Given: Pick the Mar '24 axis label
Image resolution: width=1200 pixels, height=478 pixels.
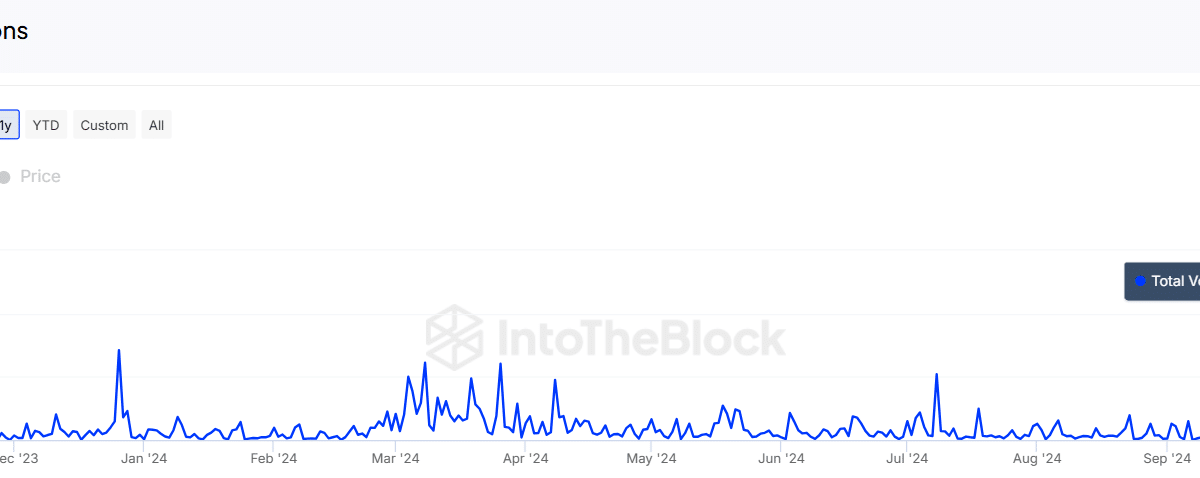Looking at the screenshot, I should (396, 459).
